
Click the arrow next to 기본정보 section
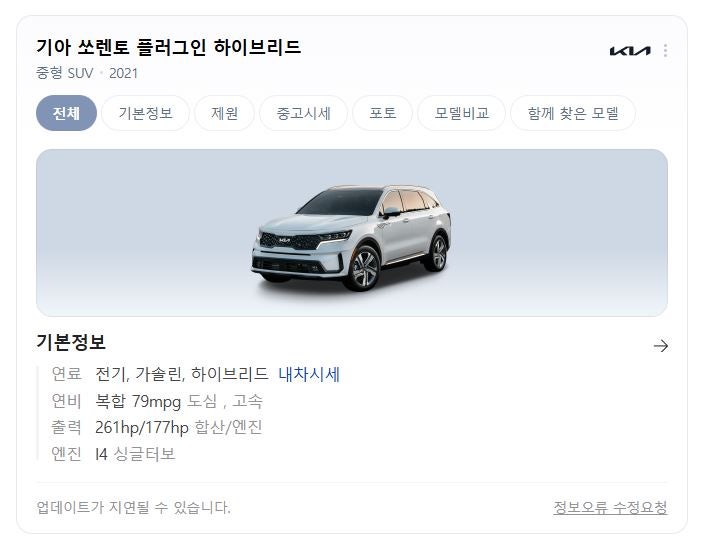661,346
